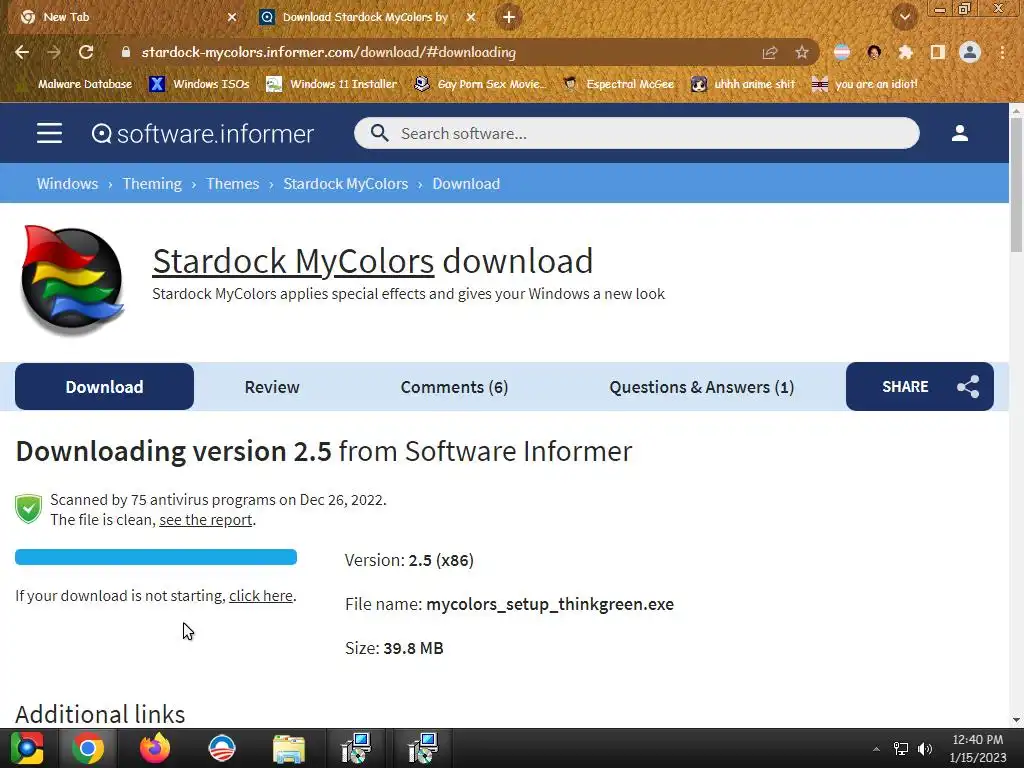The image size is (1024, 768).
Task: Select the Download Stardock MyColors browser tab
Action: pyautogui.click(x=367, y=17)
